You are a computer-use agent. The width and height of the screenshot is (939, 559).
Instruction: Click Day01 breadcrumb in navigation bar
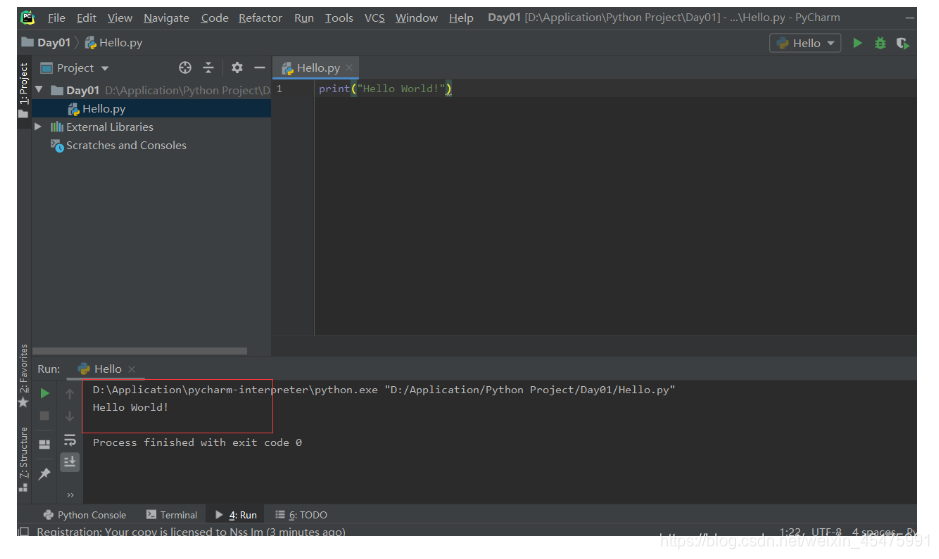point(46,43)
